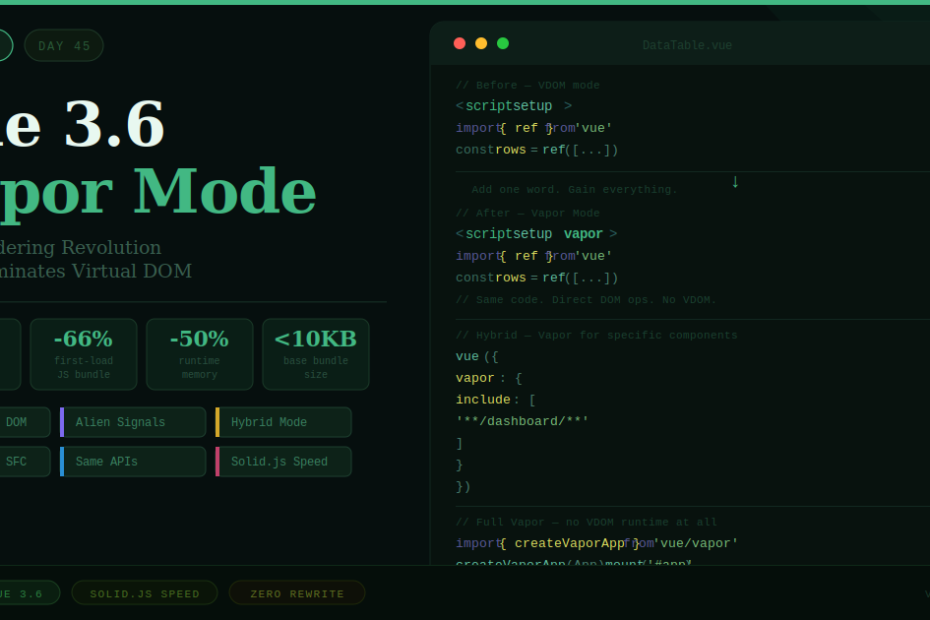Click the Alien Signals feature chip
The width and height of the screenshot is (930, 620).
point(133,422)
